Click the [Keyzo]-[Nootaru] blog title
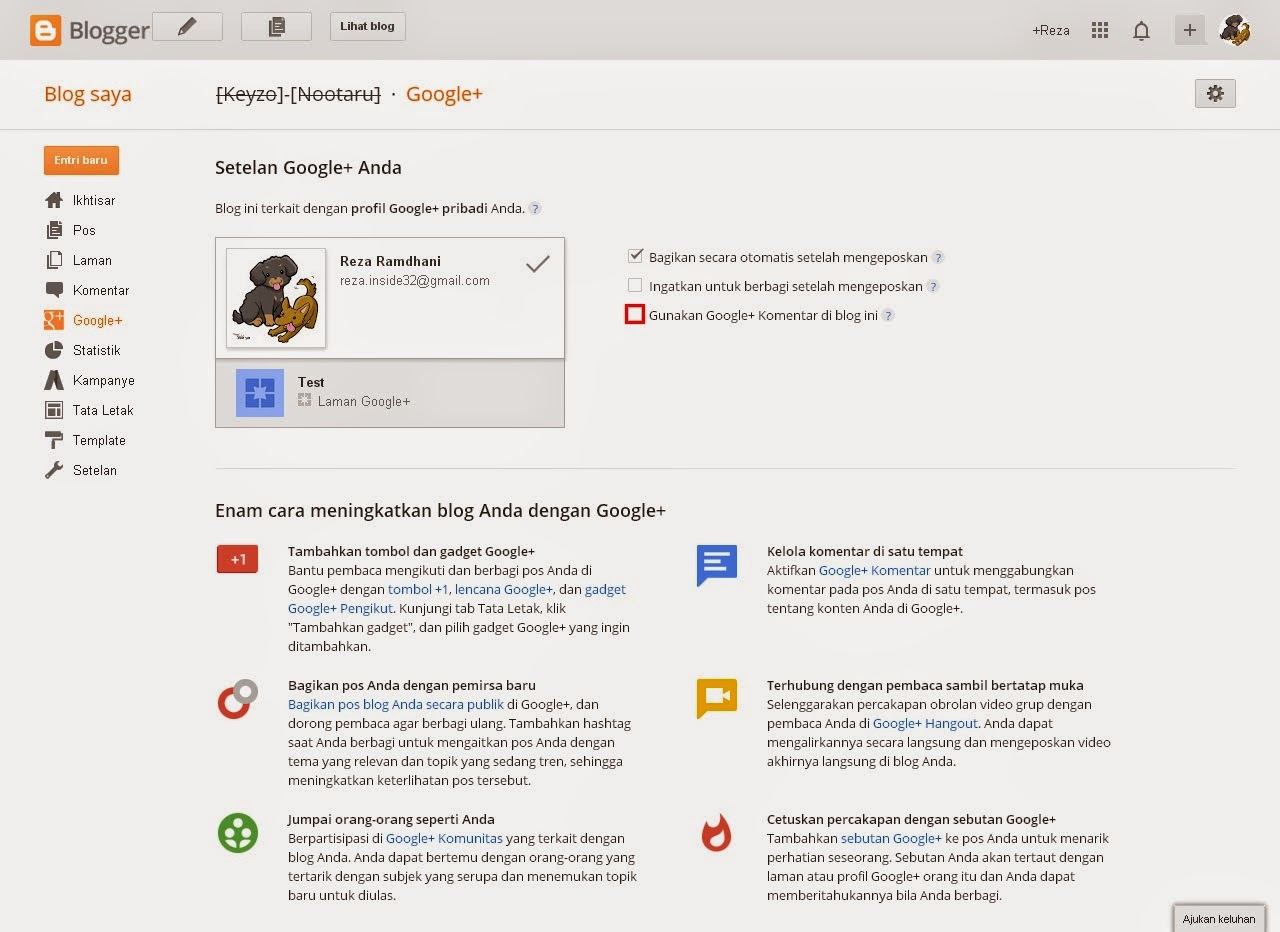 [x=298, y=94]
